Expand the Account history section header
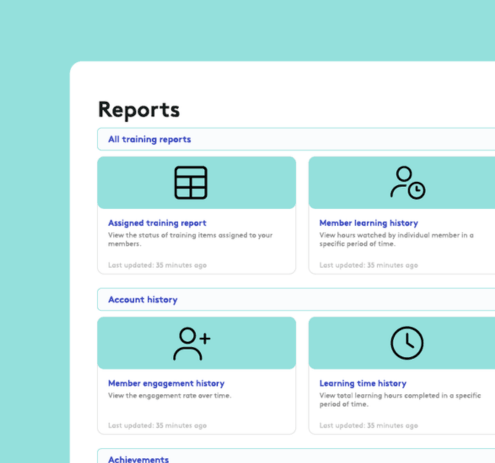Viewport: 495px width, 463px height. click(296, 300)
